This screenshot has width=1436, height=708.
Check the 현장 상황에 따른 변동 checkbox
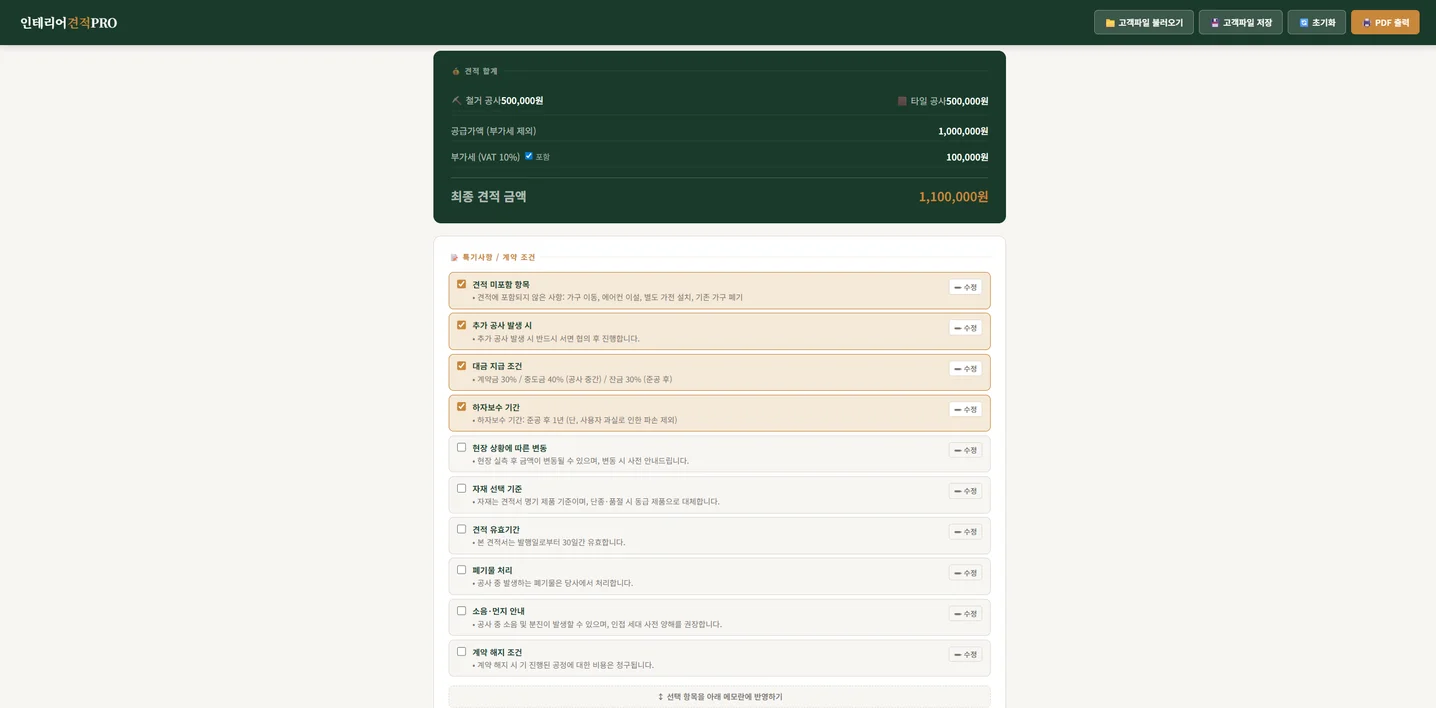461,447
